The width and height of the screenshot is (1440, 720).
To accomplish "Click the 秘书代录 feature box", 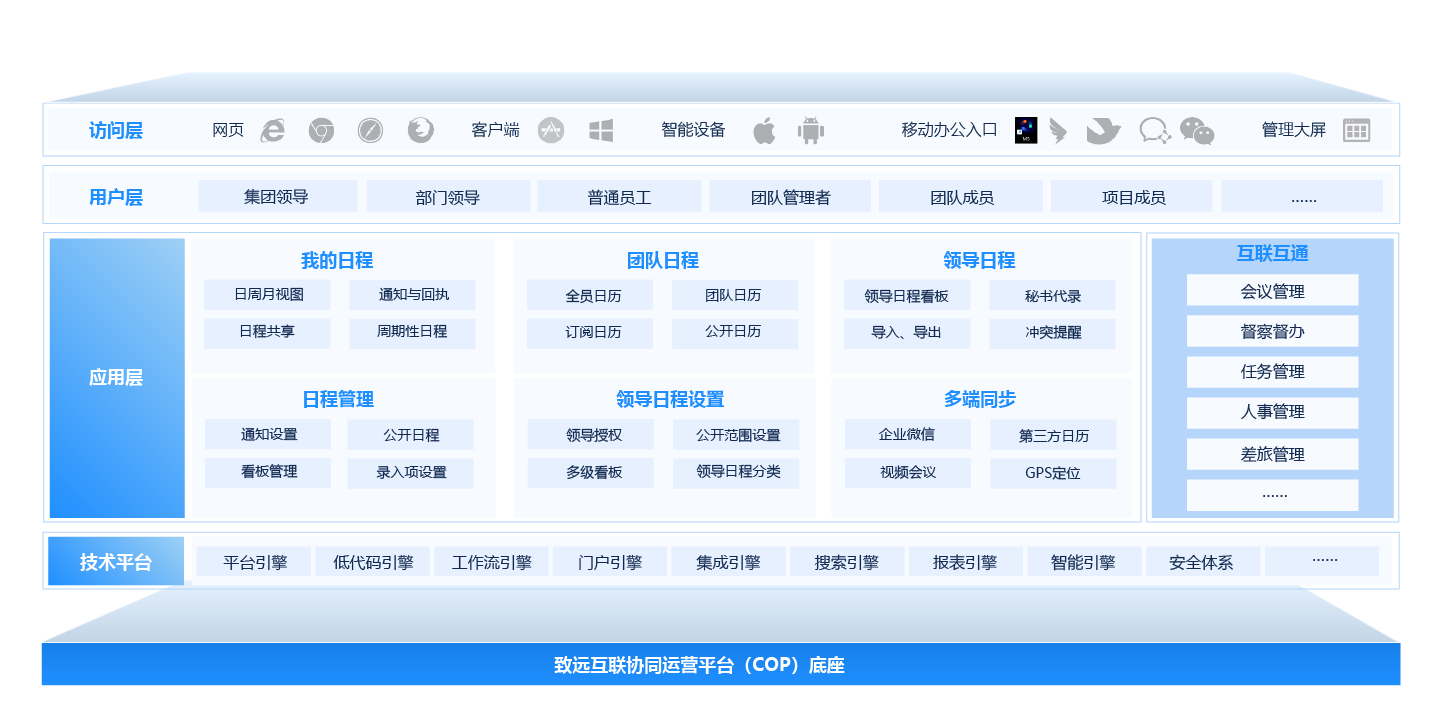I will (1052, 295).
